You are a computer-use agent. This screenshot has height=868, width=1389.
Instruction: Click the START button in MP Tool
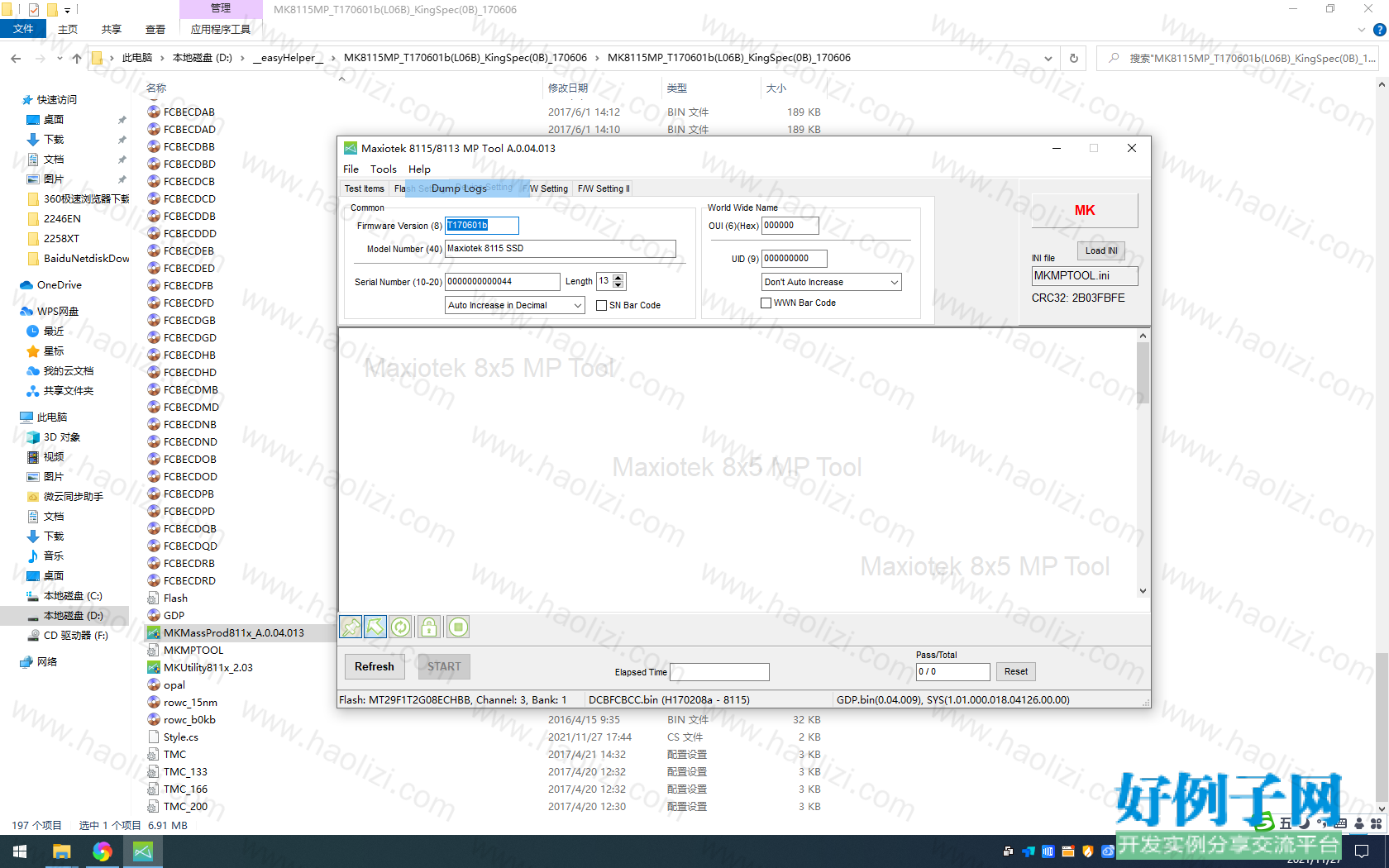444,666
